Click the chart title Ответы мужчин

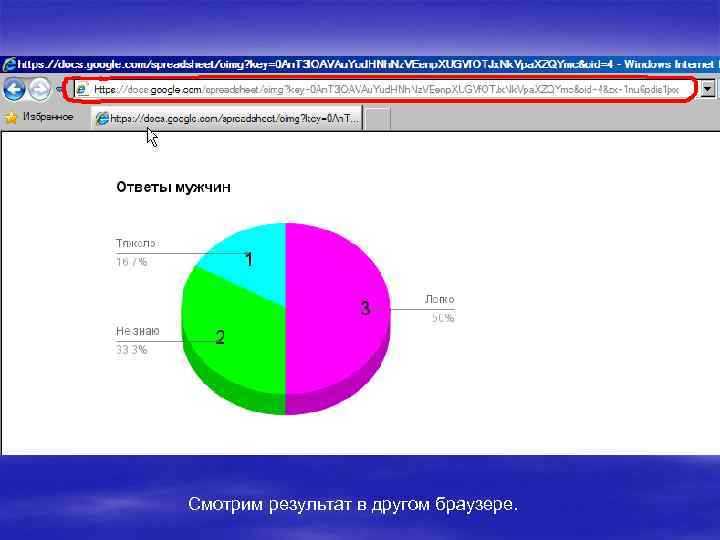pyautogui.click(x=174, y=187)
